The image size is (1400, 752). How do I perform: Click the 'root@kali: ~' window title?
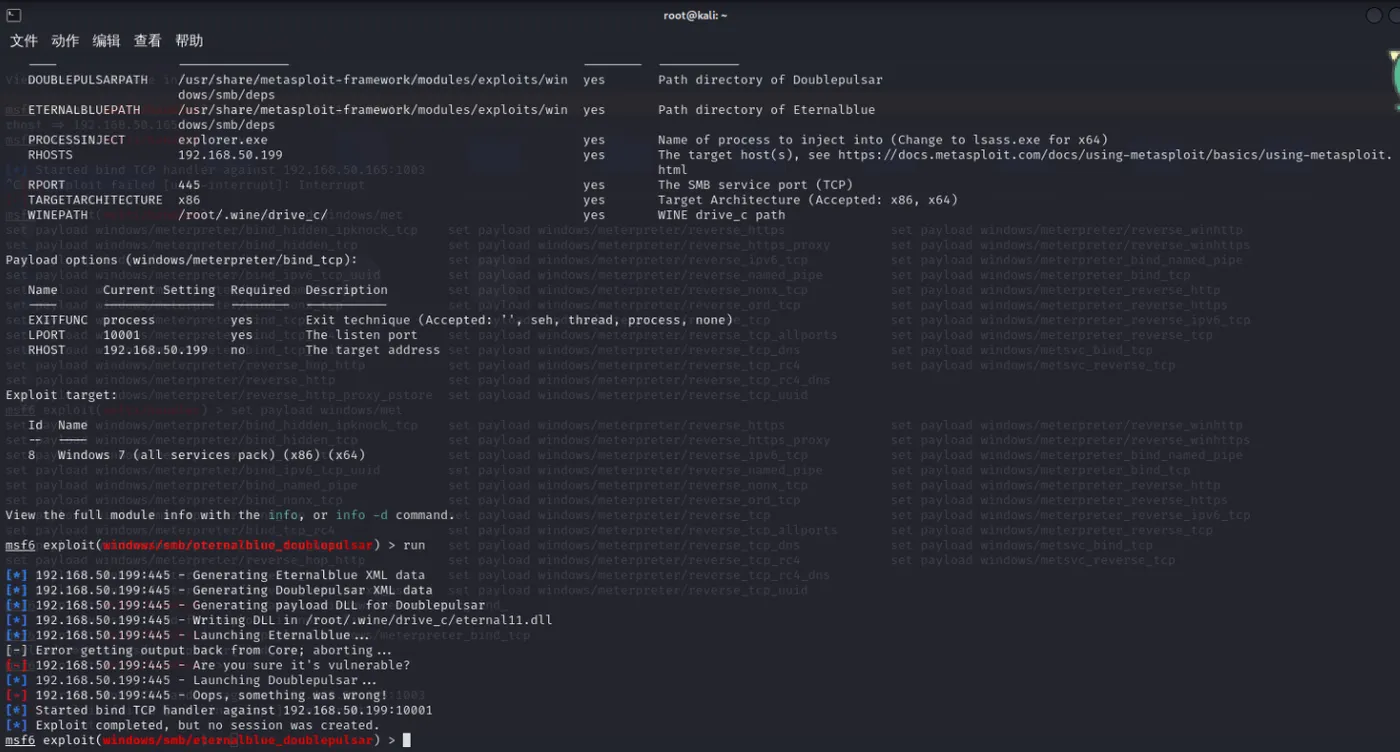696,15
